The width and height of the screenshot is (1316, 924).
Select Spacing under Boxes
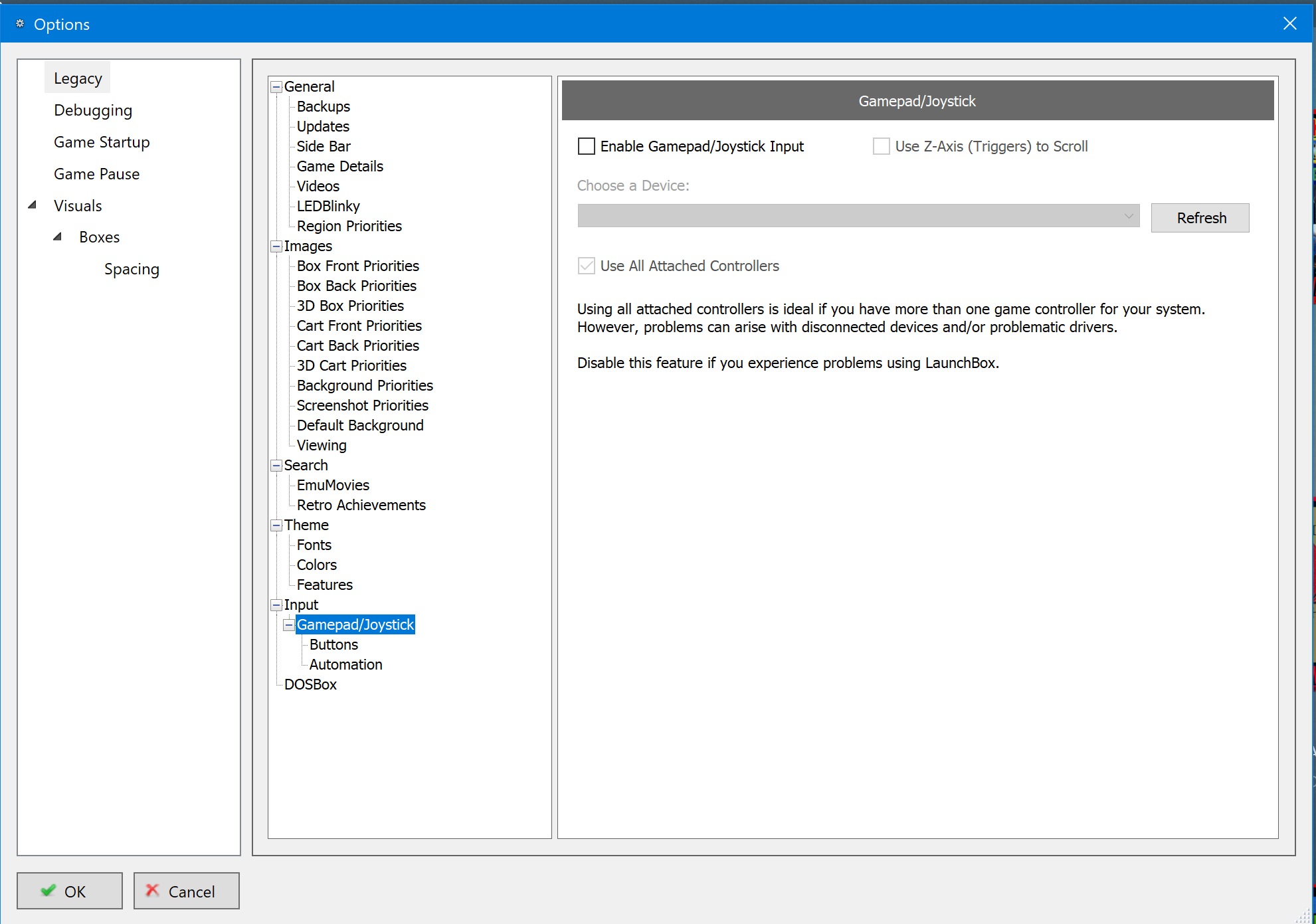(x=132, y=269)
